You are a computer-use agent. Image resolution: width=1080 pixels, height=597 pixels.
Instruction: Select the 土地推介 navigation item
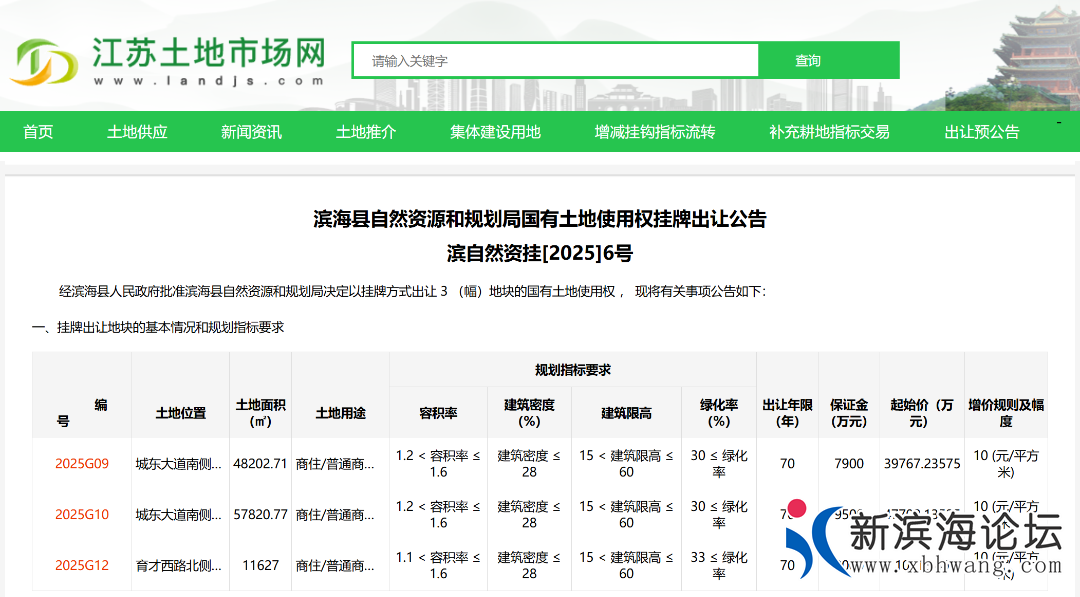(366, 132)
